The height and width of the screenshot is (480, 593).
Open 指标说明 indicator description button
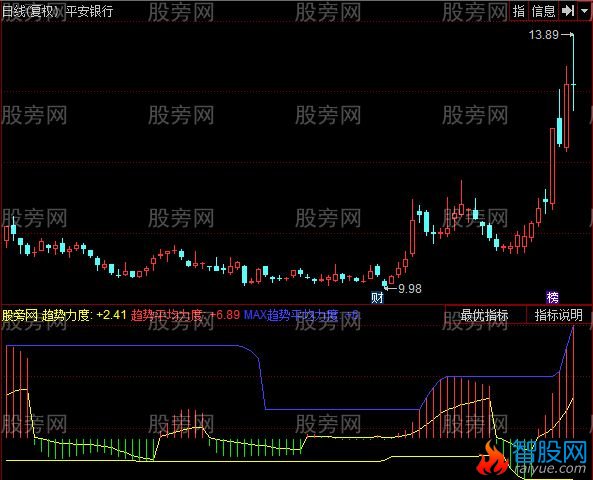point(559,315)
